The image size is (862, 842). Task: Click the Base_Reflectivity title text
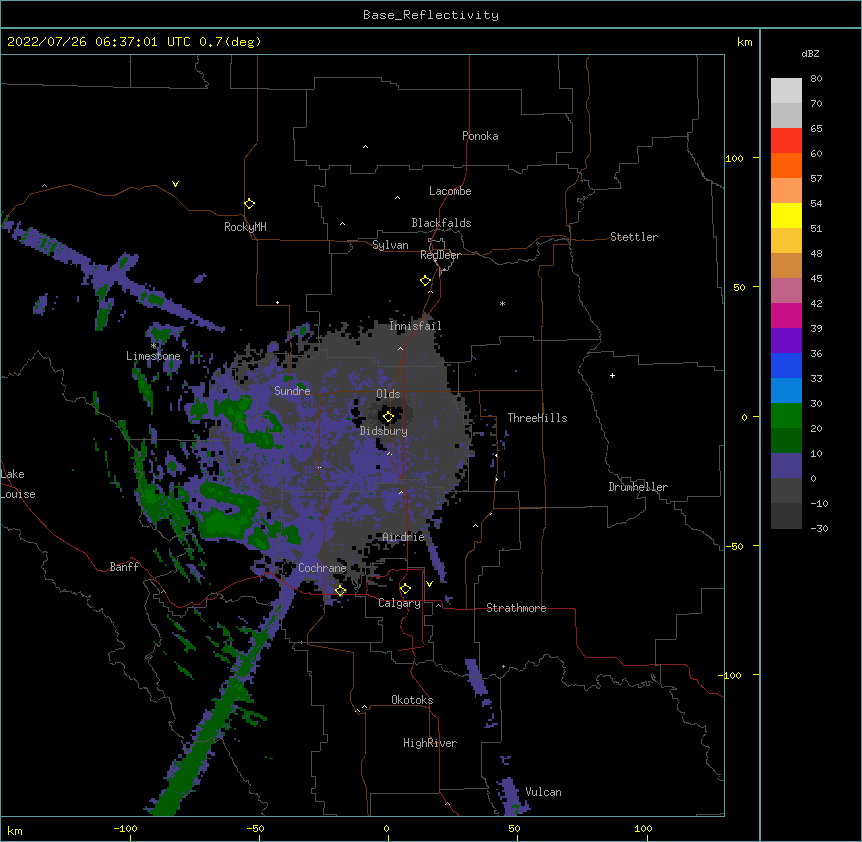431,15
